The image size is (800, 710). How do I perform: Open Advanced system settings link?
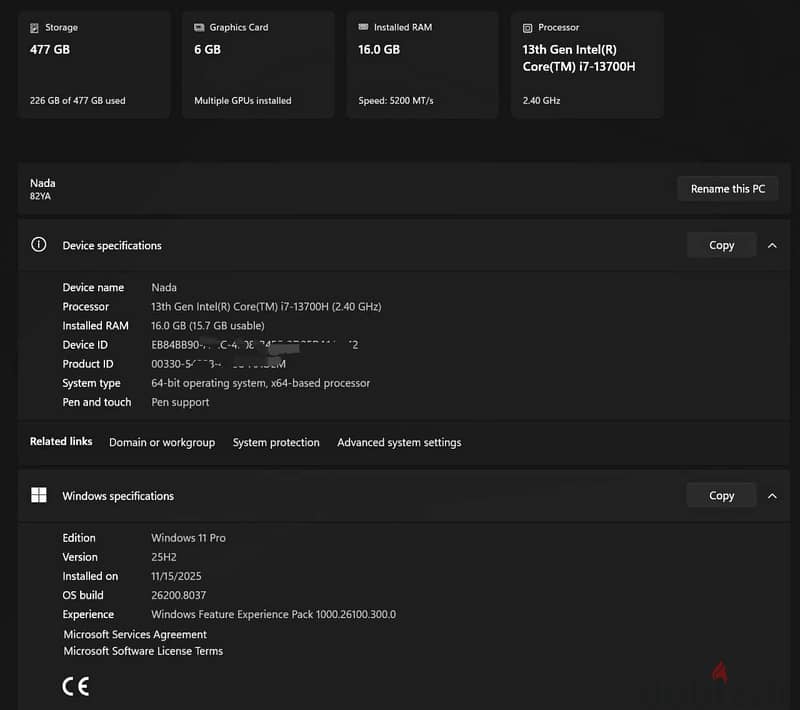399,442
